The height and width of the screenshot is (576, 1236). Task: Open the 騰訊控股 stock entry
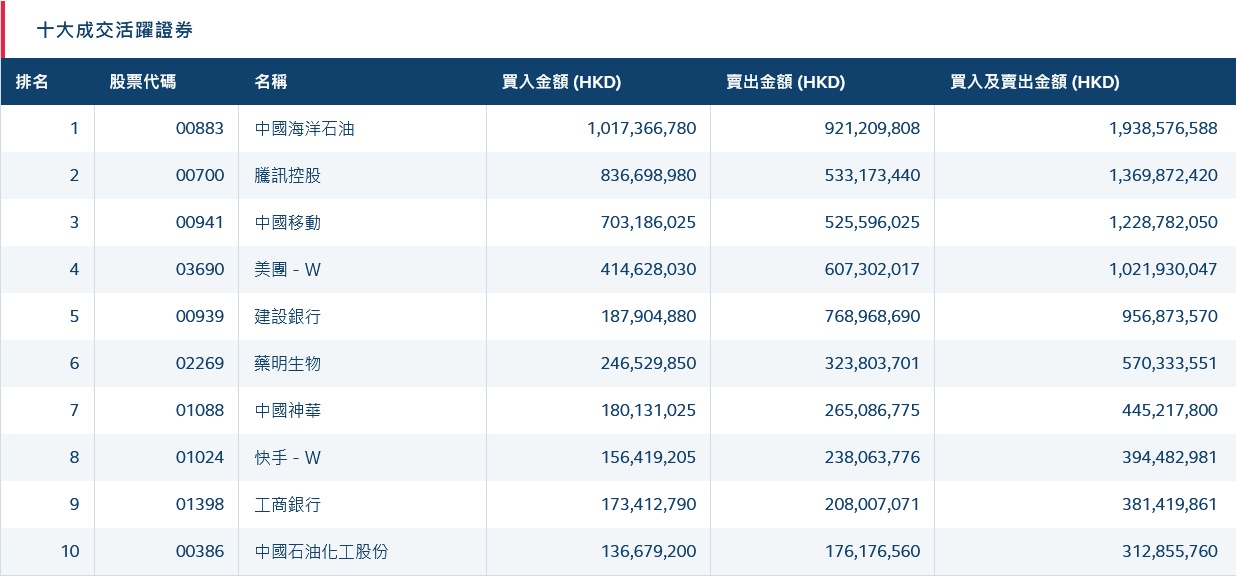pyautogui.click(x=288, y=176)
